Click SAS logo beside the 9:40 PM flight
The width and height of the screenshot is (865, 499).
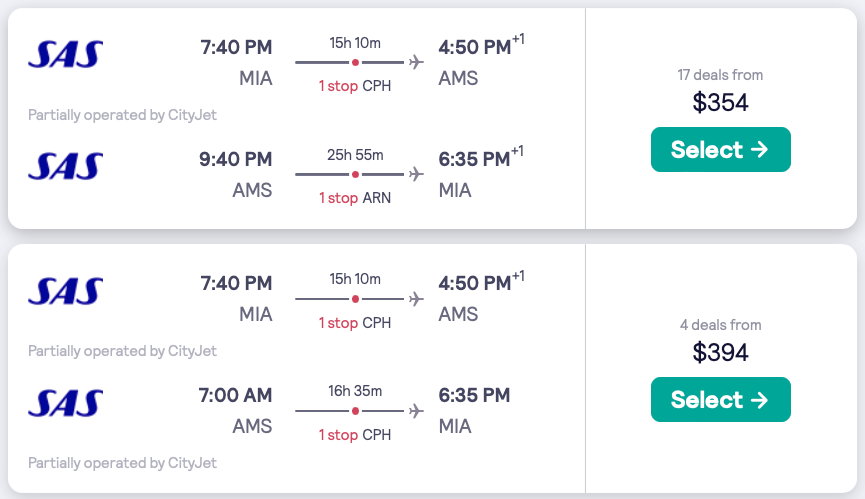[x=66, y=166]
